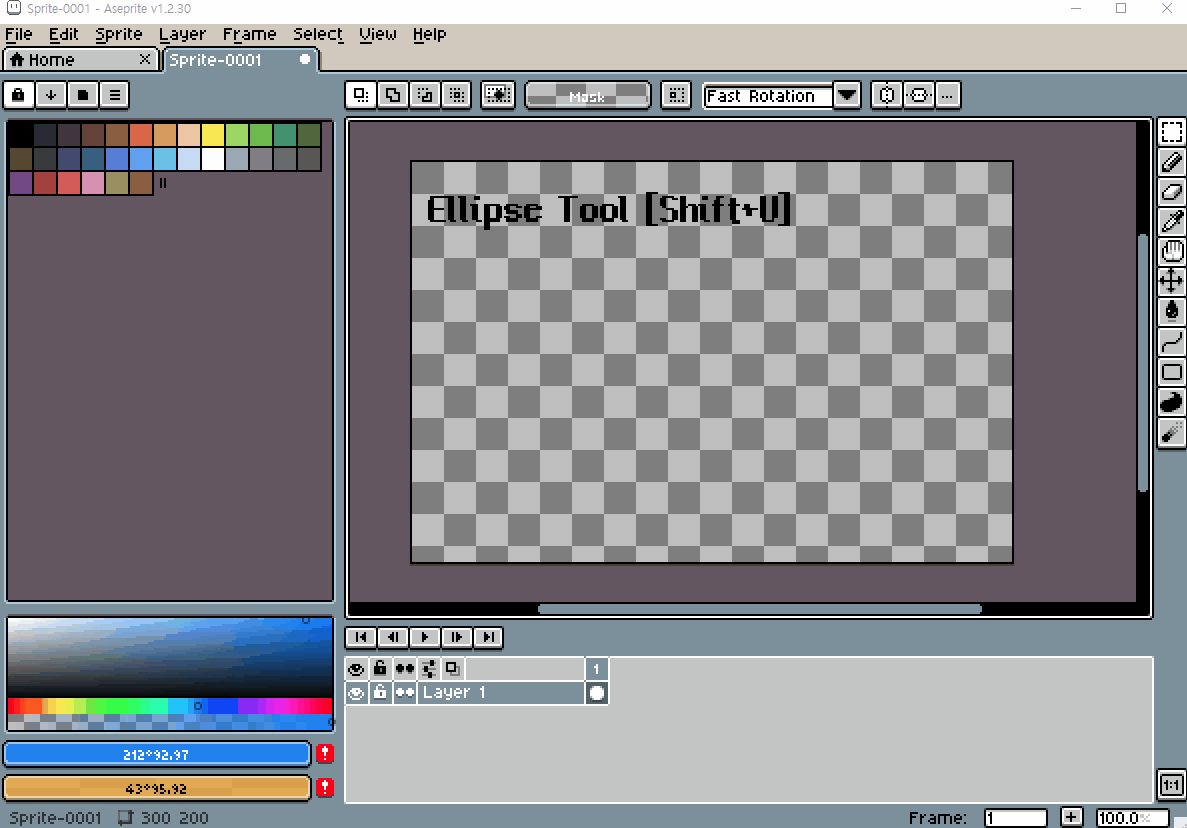Click the Frame number input field
Image resolution: width=1187 pixels, height=828 pixels.
[1015, 817]
